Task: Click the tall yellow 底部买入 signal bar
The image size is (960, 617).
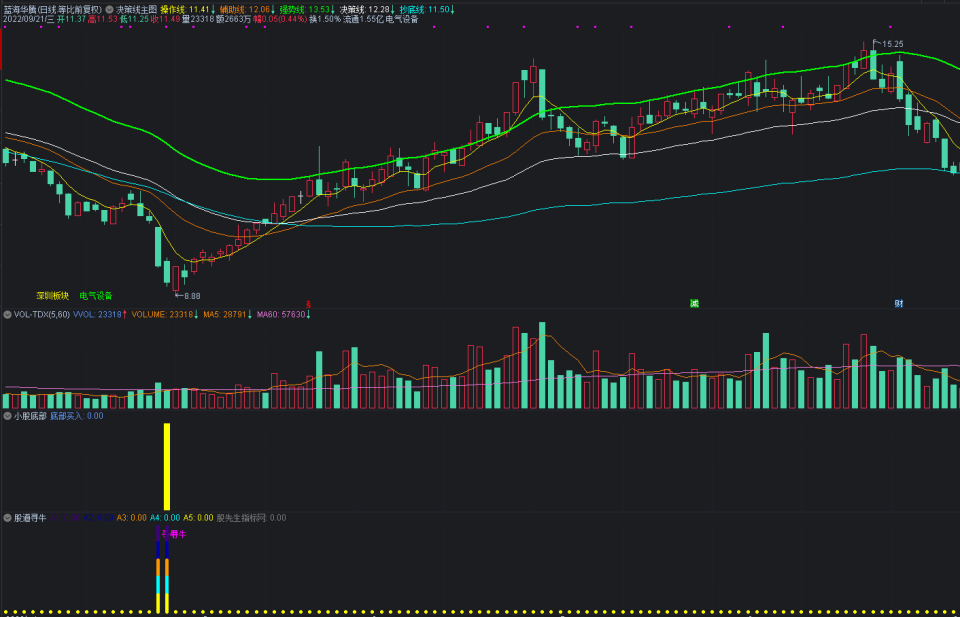Action: [x=167, y=465]
